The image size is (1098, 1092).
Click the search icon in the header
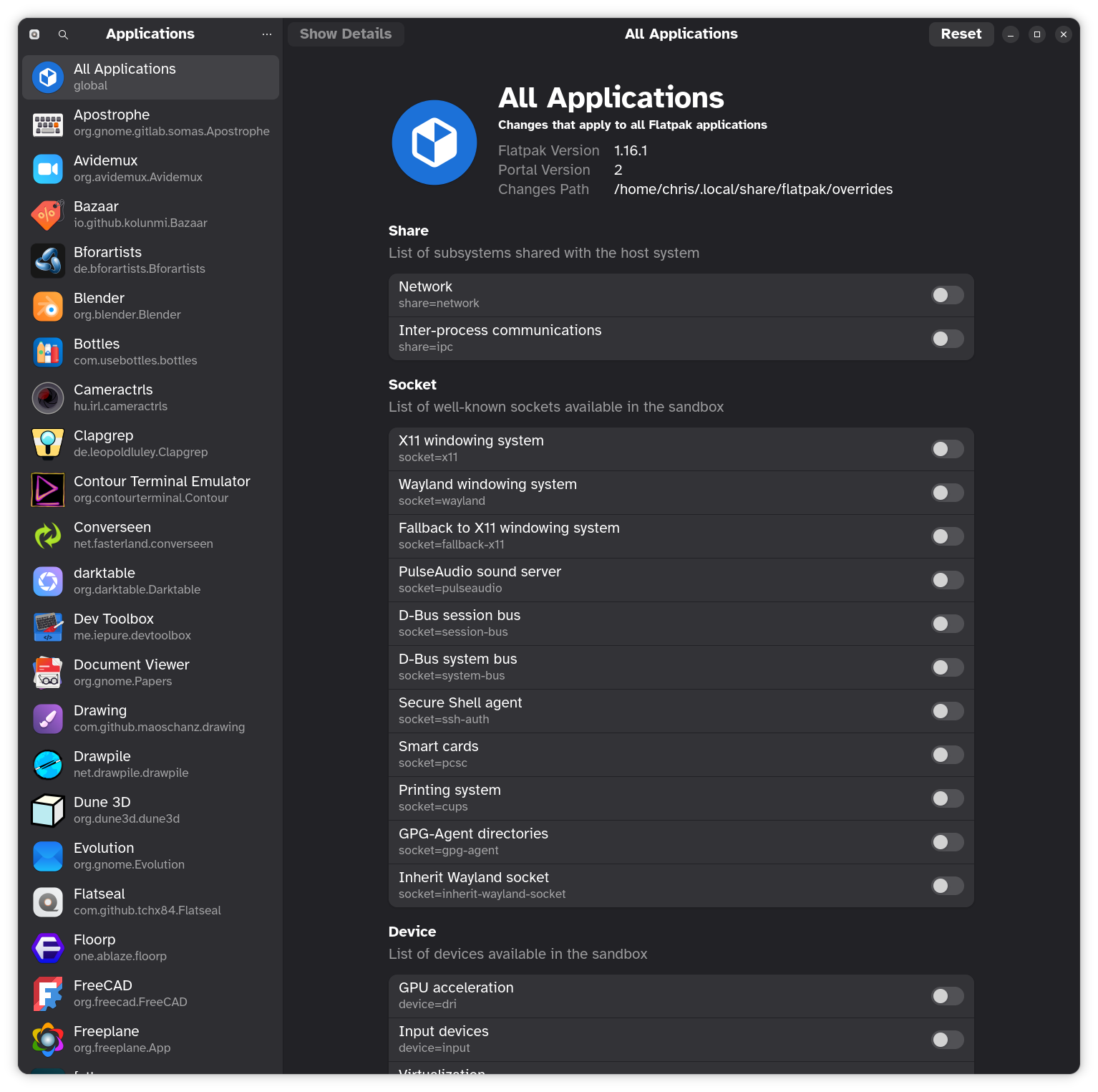pos(63,34)
